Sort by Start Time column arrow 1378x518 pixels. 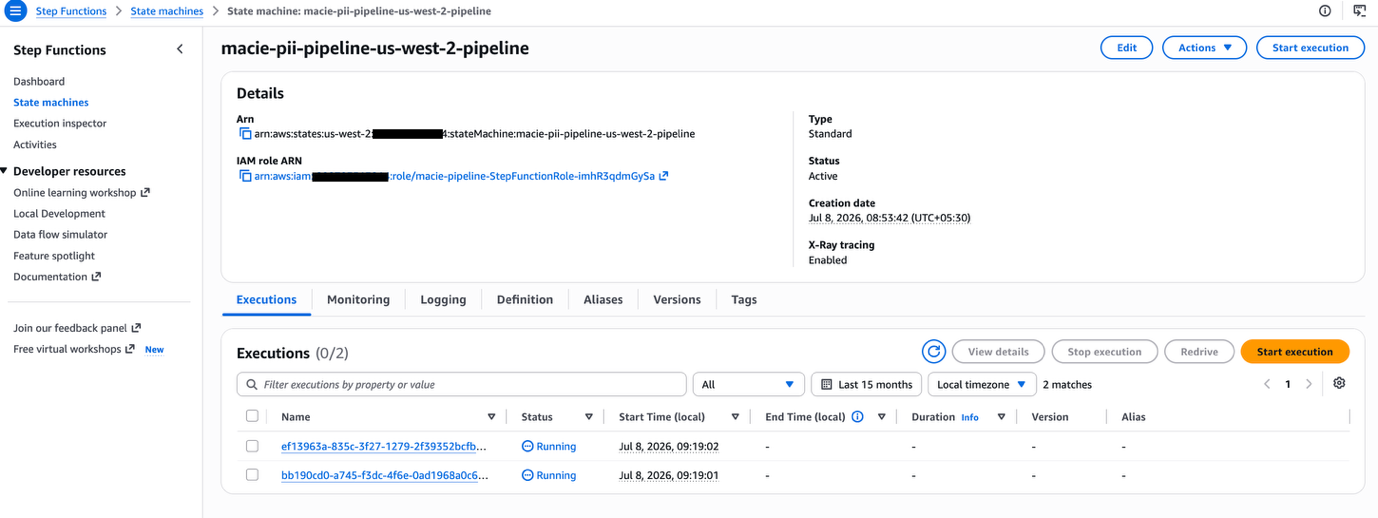[735, 417]
